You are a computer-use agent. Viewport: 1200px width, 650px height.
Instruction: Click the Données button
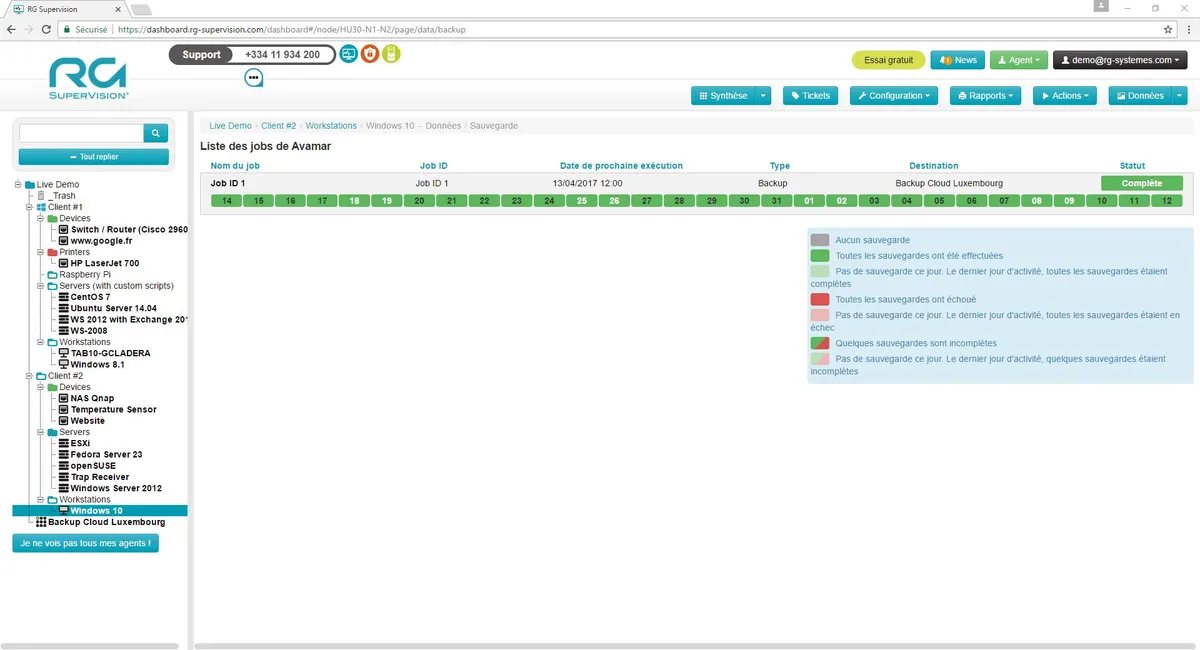coord(1140,96)
